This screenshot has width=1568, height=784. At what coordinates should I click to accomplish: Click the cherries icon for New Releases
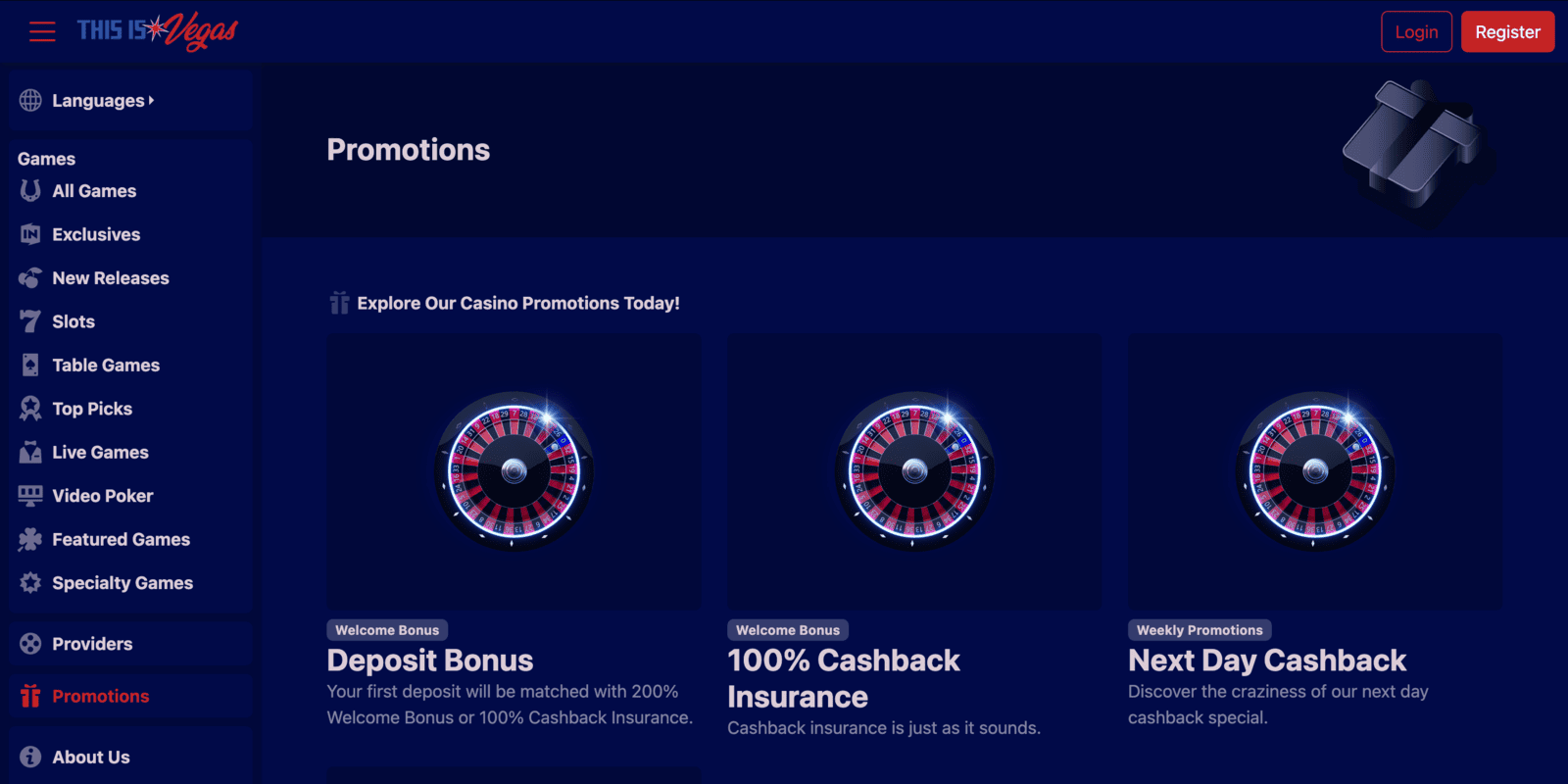[30, 278]
